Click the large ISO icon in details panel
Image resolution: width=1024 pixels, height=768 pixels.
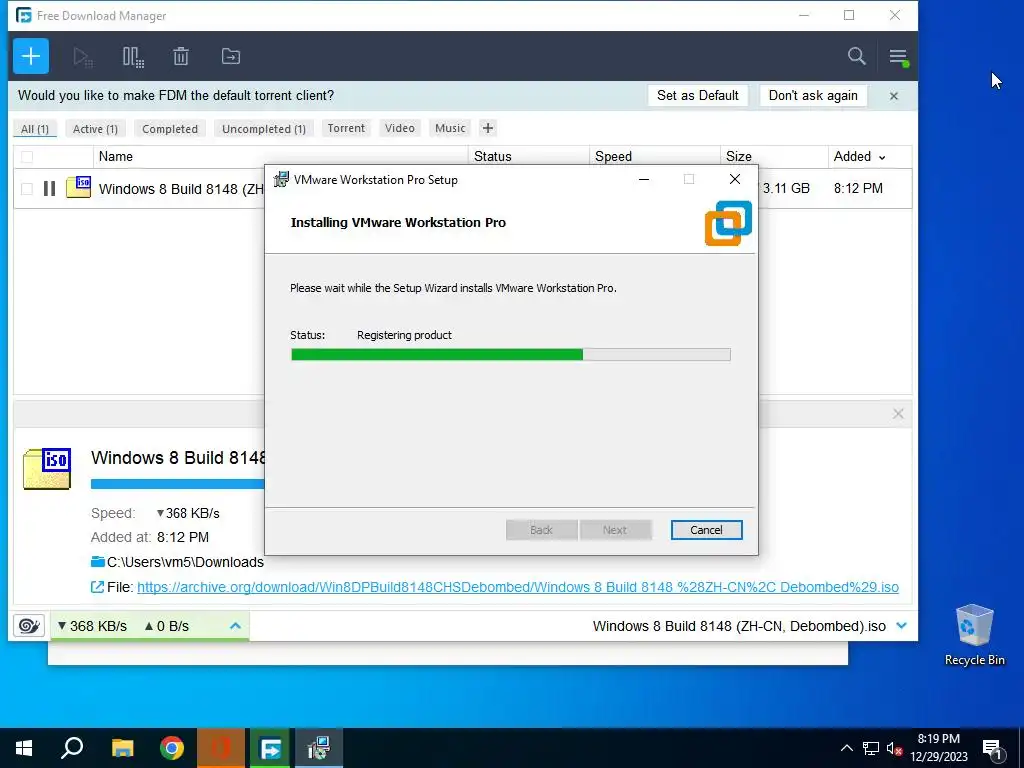pyautogui.click(x=47, y=468)
